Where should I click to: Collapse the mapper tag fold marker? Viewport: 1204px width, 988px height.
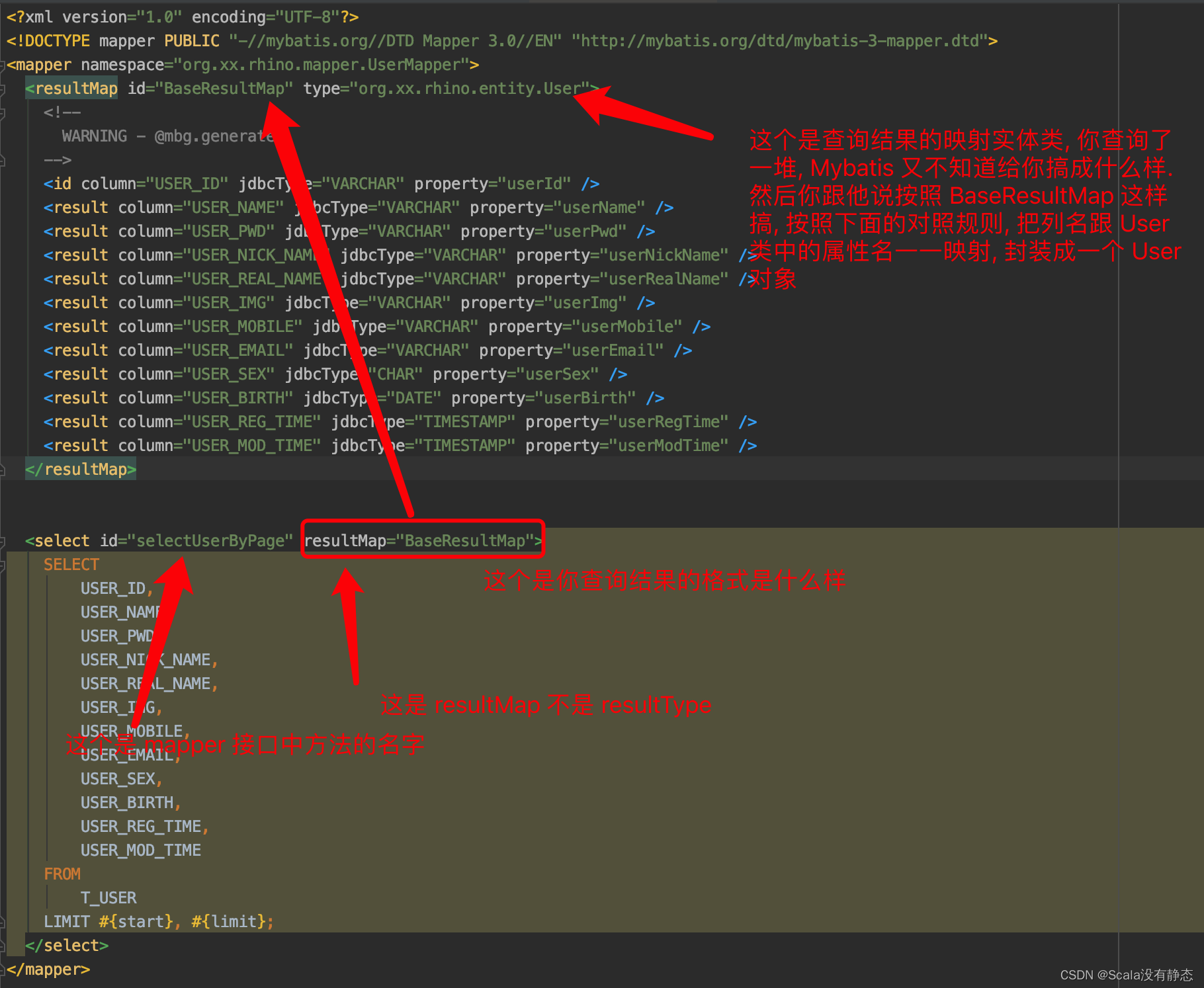tap(3, 65)
